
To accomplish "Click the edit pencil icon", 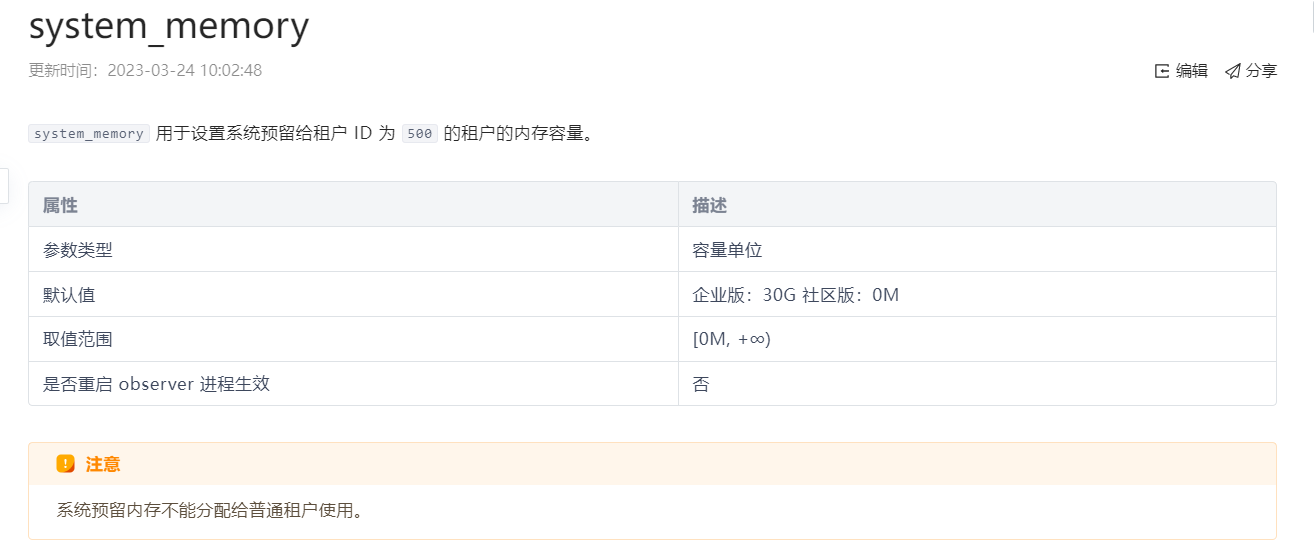I will click(x=1162, y=71).
